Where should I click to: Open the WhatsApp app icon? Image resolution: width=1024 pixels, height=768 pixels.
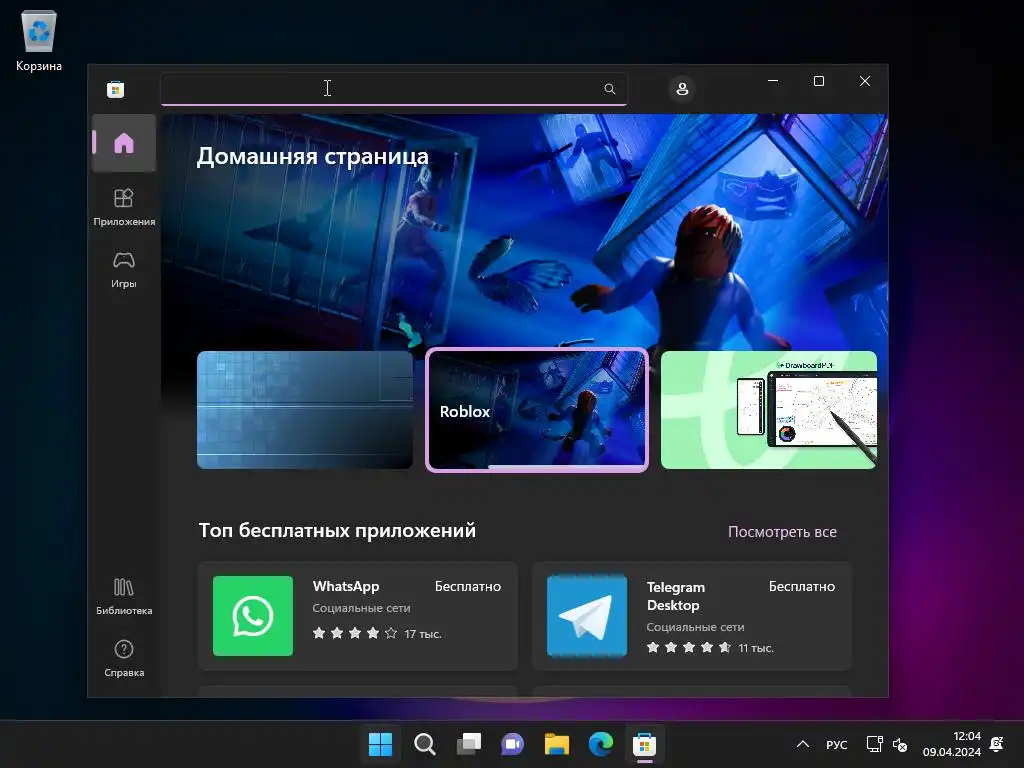[x=253, y=615]
